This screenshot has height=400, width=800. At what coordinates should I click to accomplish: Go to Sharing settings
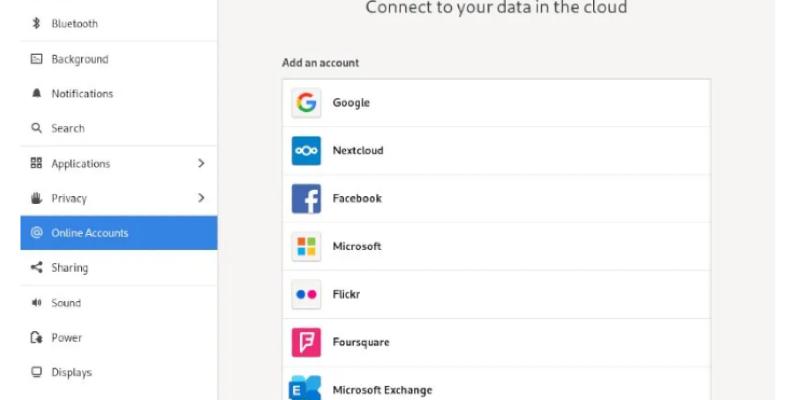(x=70, y=268)
